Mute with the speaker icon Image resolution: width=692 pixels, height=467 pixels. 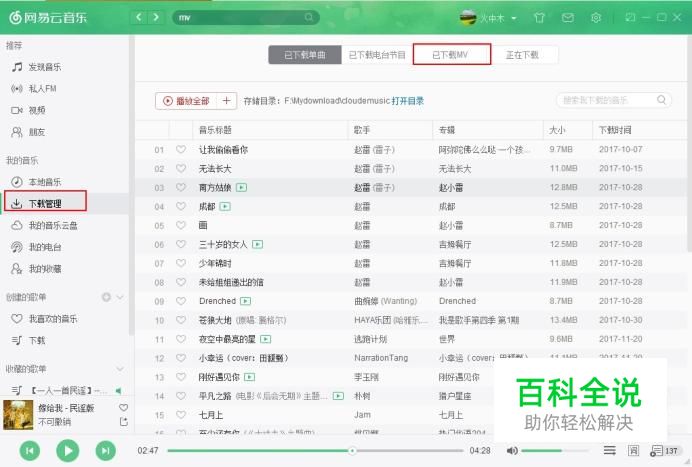(x=512, y=451)
